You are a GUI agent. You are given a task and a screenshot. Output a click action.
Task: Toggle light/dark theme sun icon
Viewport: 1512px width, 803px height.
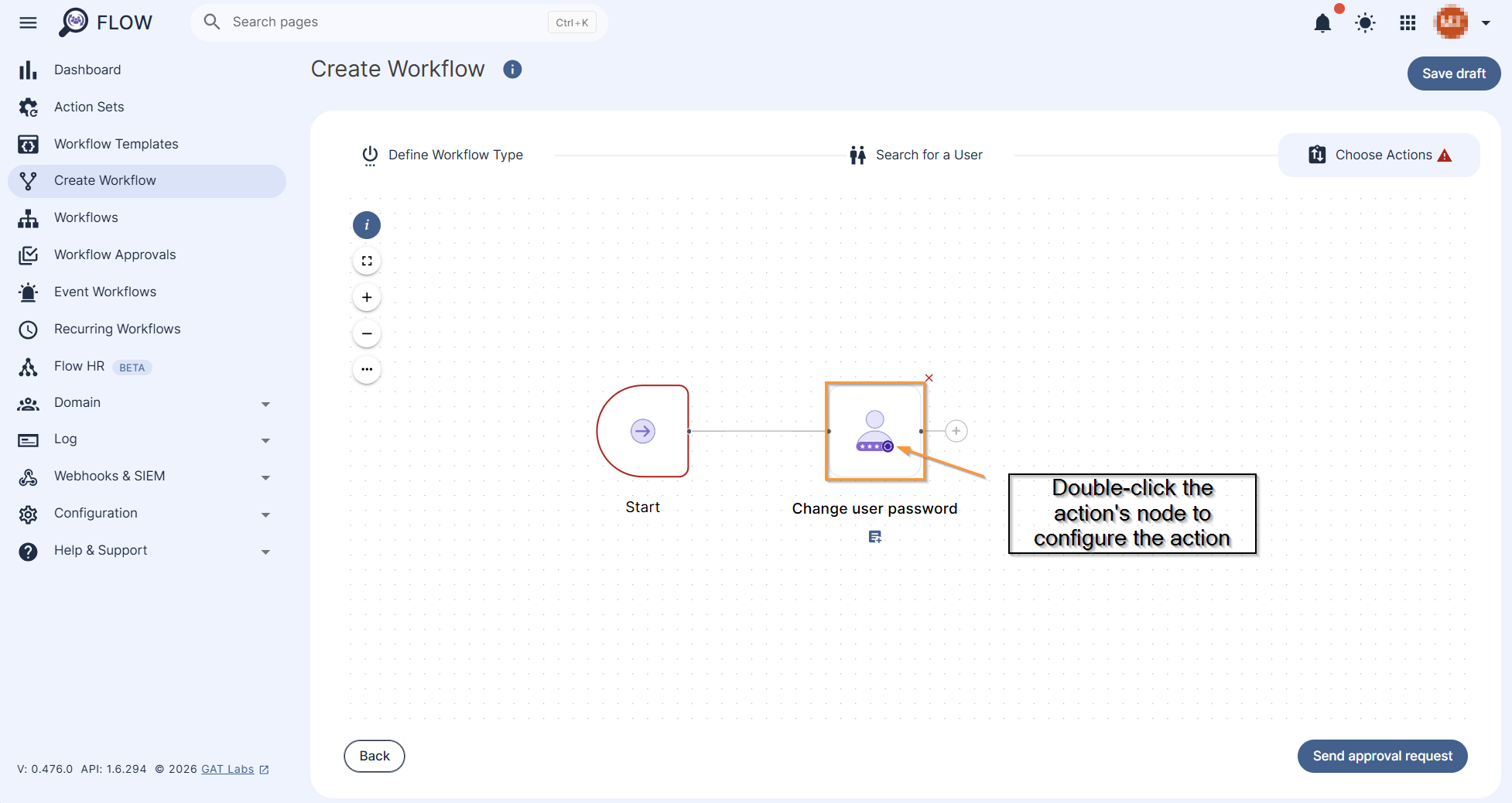(x=1365, y=23)
